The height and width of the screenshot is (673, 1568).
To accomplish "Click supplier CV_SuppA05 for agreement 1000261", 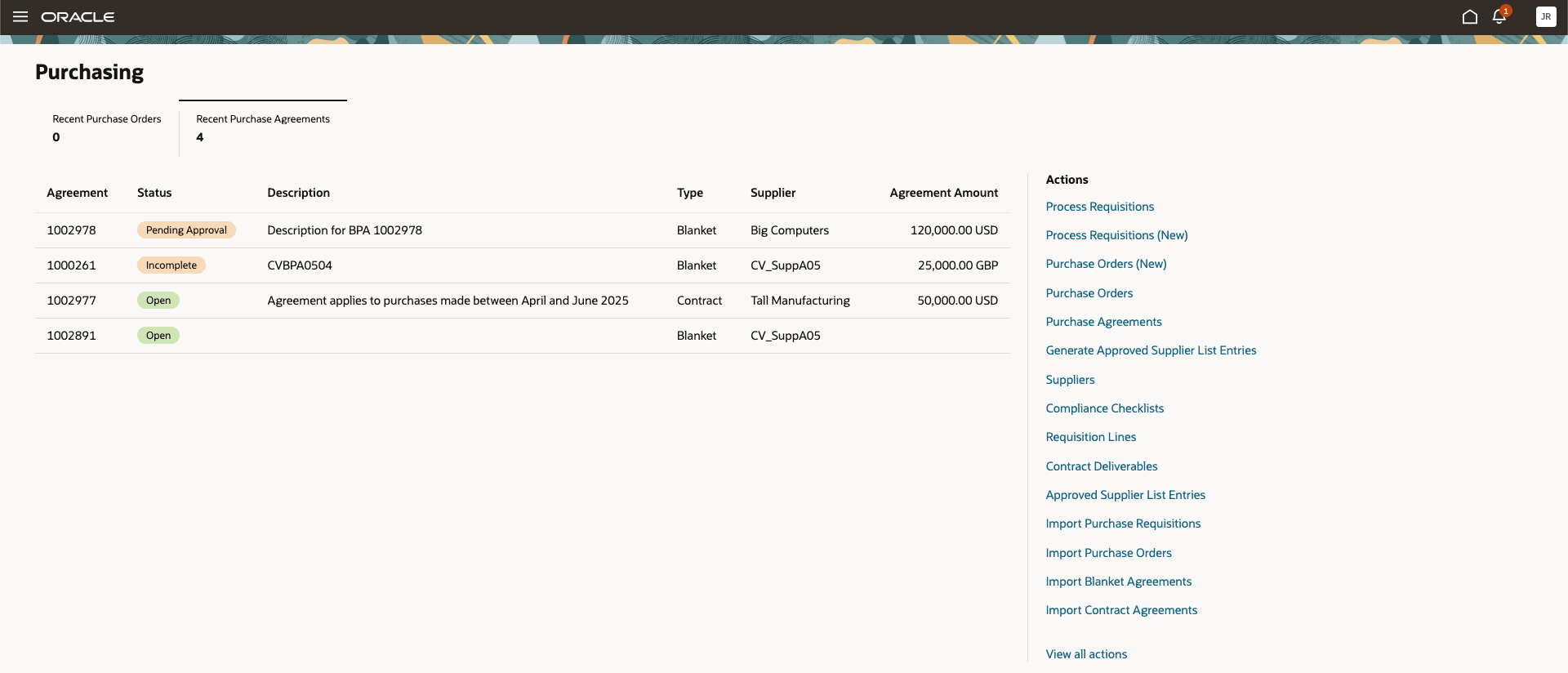I will (x=786, y=265).
